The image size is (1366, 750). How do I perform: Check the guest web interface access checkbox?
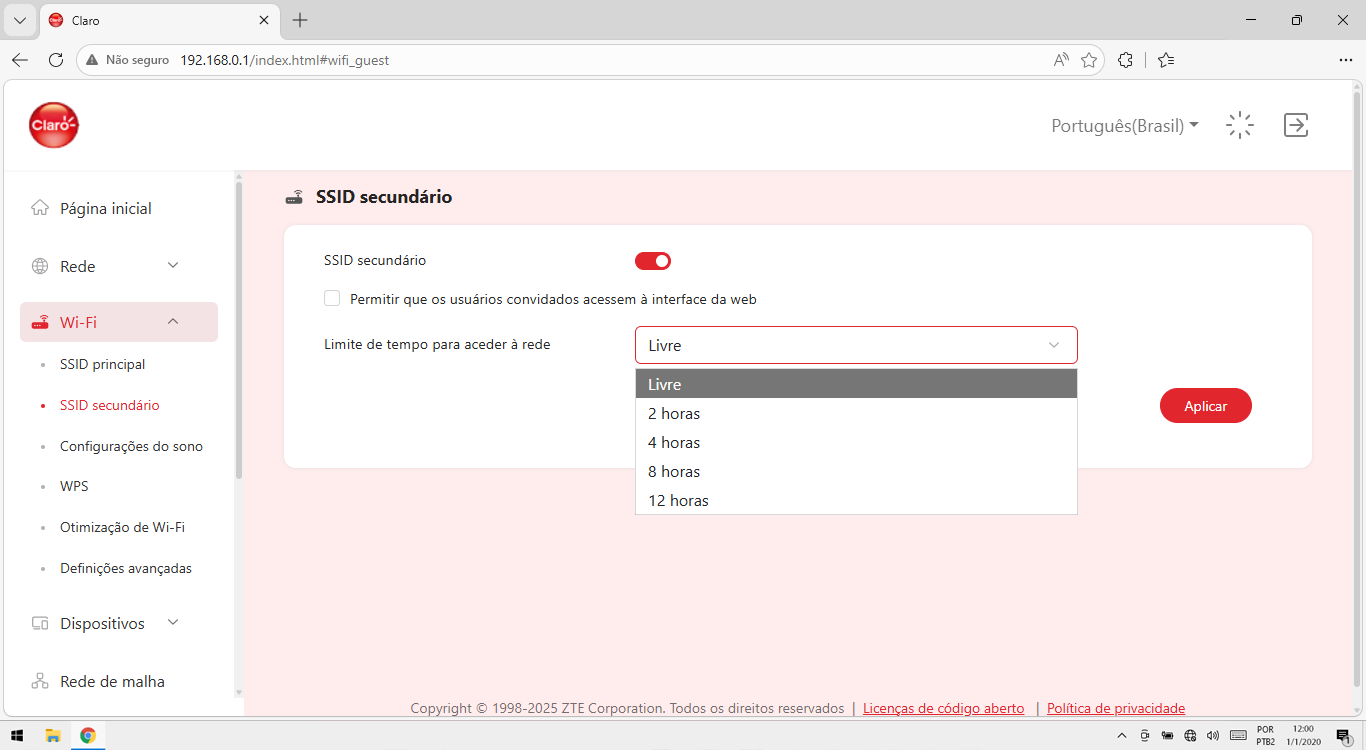click(332, 298)
